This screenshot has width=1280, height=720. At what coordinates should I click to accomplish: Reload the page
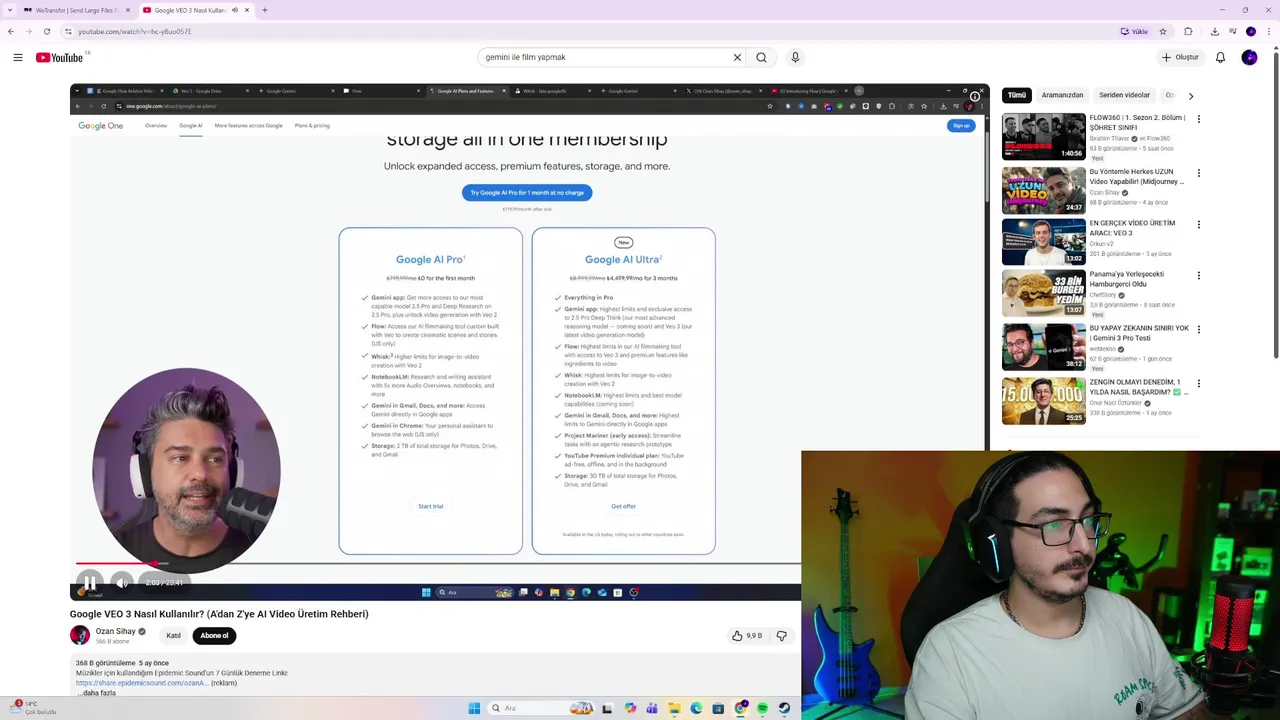point(46,31)
